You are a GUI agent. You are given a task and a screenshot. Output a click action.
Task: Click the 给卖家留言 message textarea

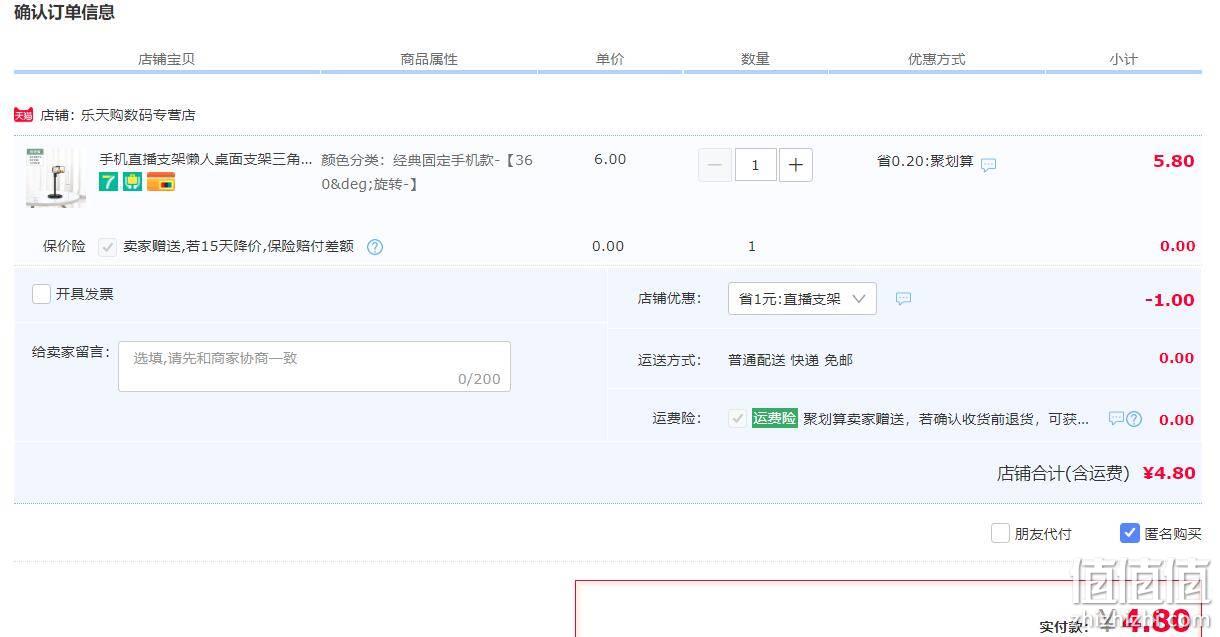click(x=314, y=366)
